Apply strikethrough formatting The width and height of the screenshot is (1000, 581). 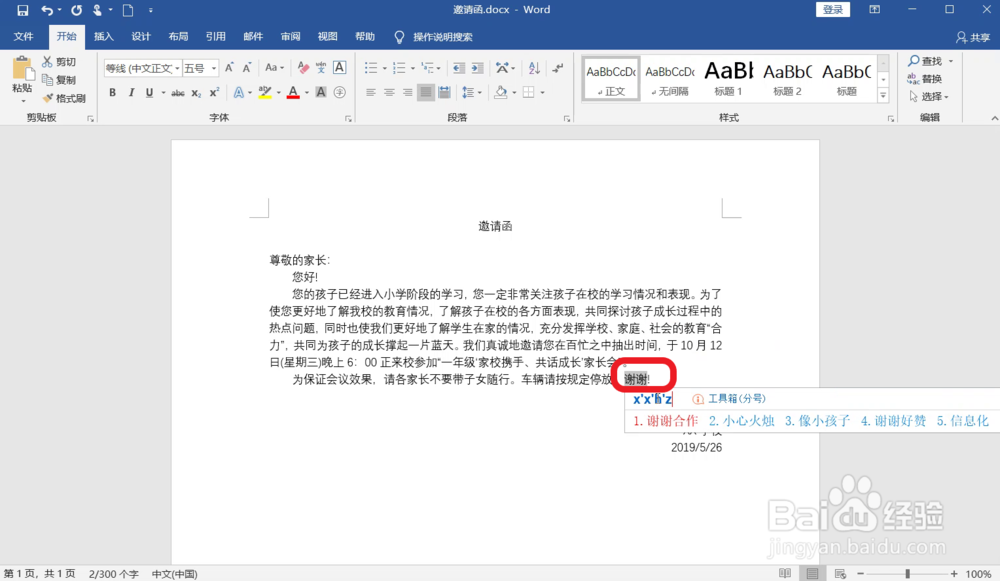[x=178, y=93]
